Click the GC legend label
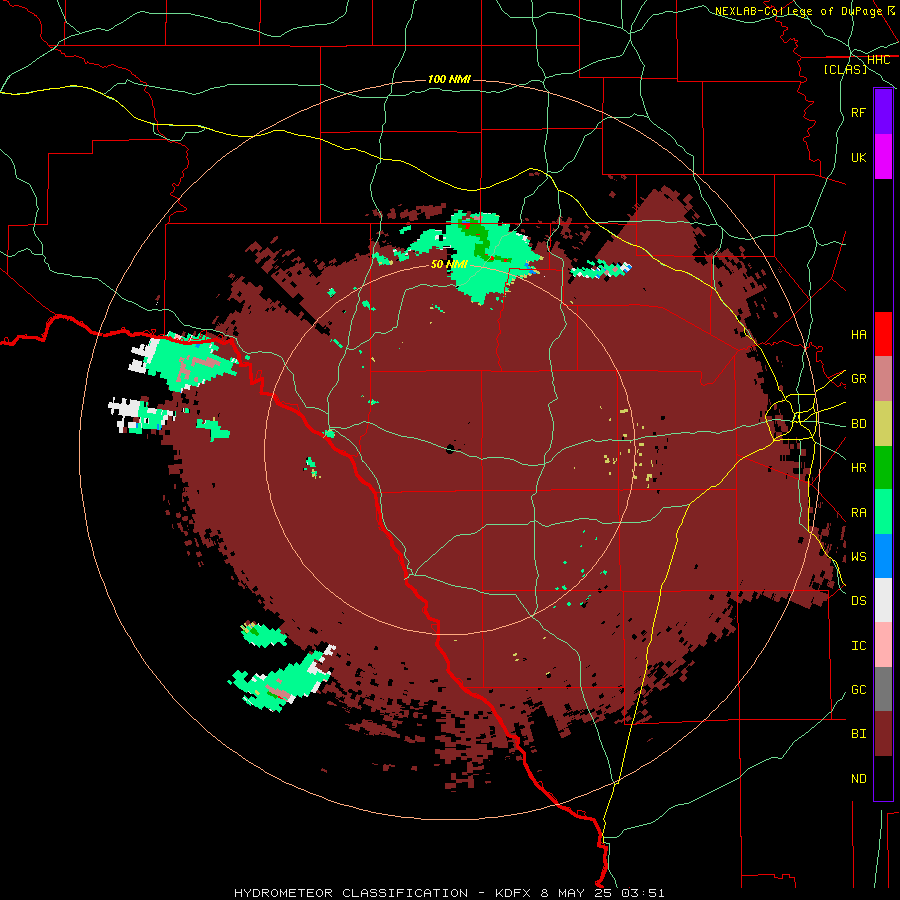Viewport: 900px width, 900px height. tap(858, 690)
